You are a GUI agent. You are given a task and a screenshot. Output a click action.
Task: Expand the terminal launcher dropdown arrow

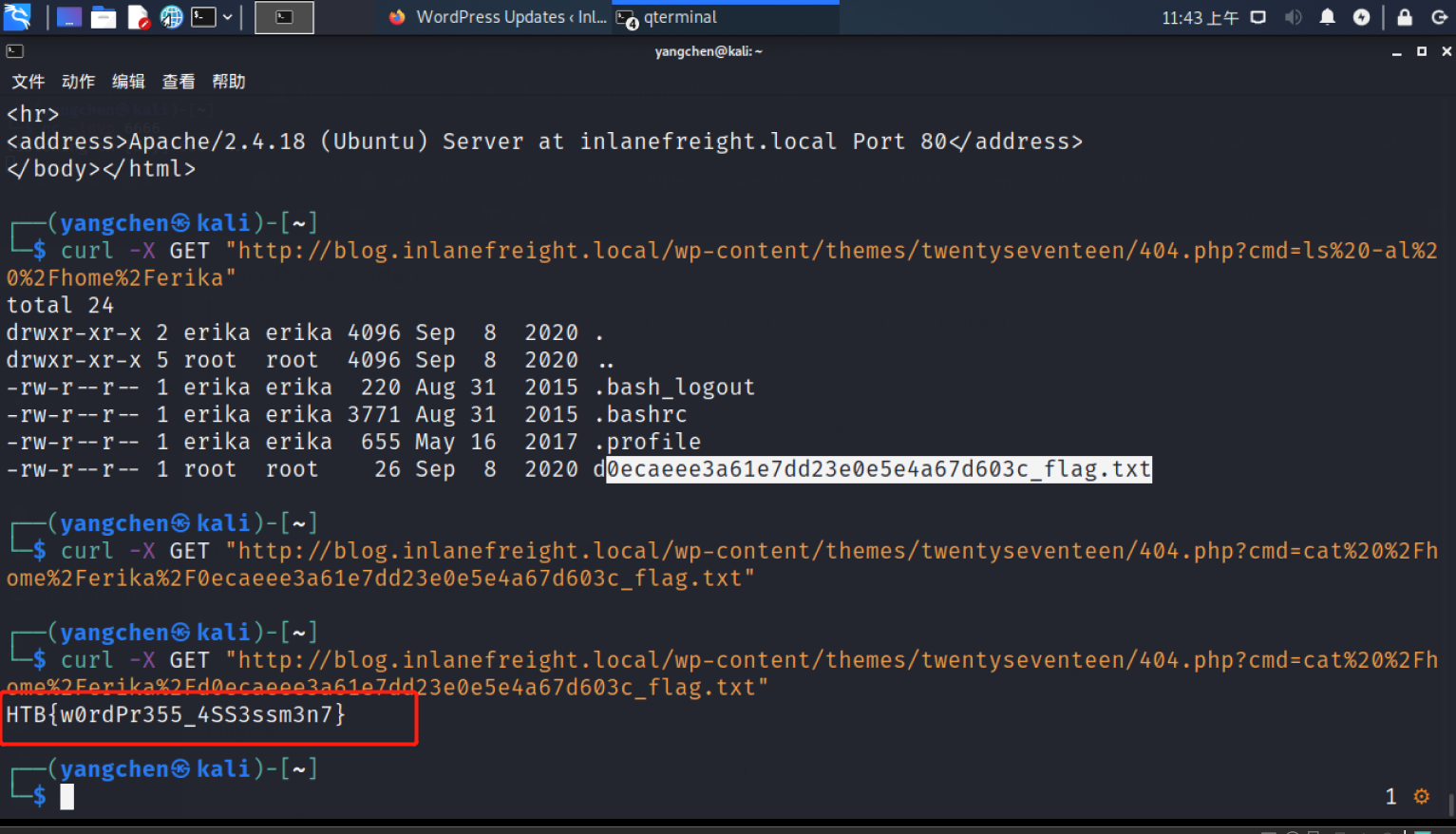pos(228,17)
